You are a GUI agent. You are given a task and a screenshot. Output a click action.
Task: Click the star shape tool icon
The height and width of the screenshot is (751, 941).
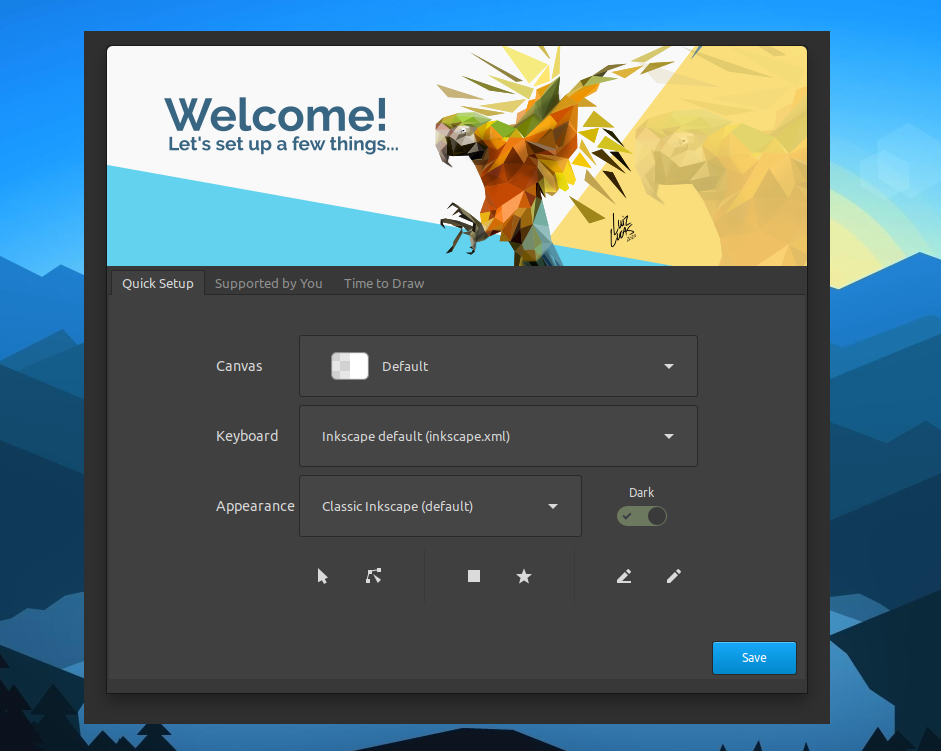pyautogui.click(x=524, y=576)
